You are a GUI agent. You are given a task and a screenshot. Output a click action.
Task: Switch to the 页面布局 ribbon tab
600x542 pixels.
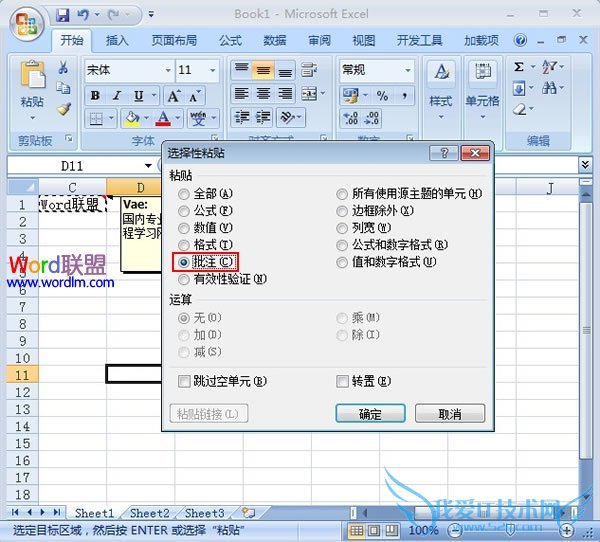[x=174, y=40]
